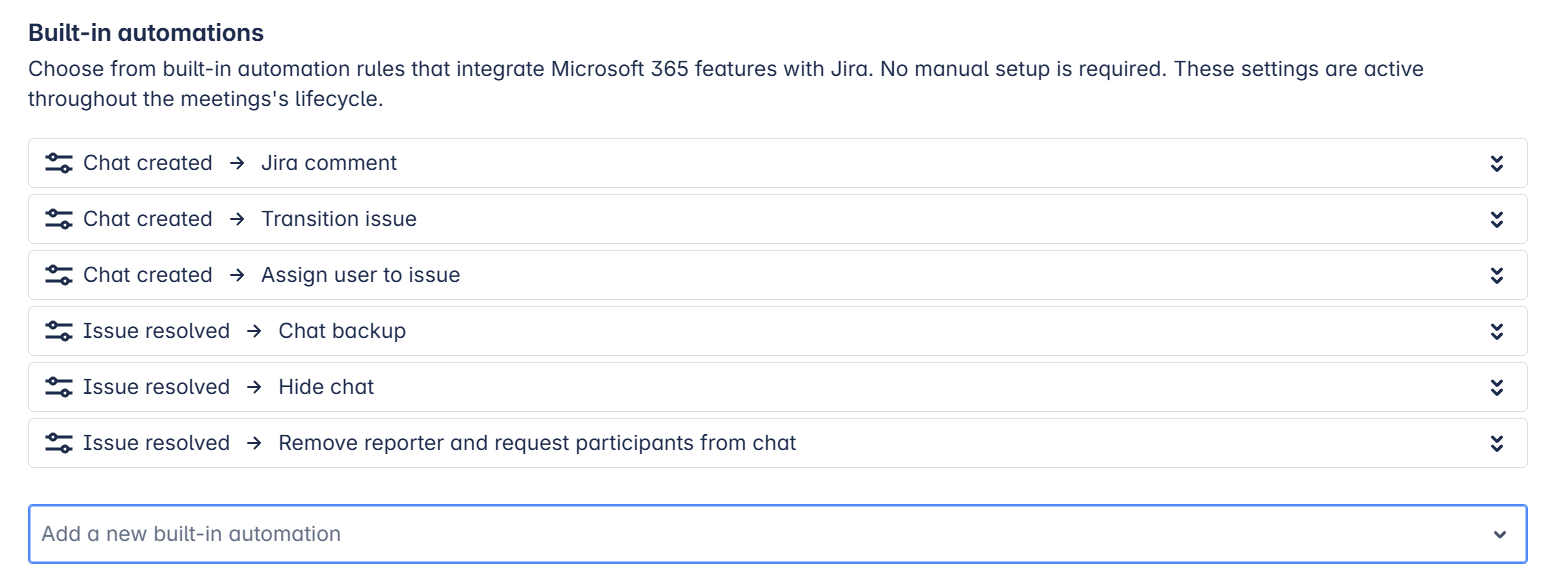The width and height of the screenshot is (1552, 577).
Task: Click the Assign user to issue label
Action: [361, 275]
